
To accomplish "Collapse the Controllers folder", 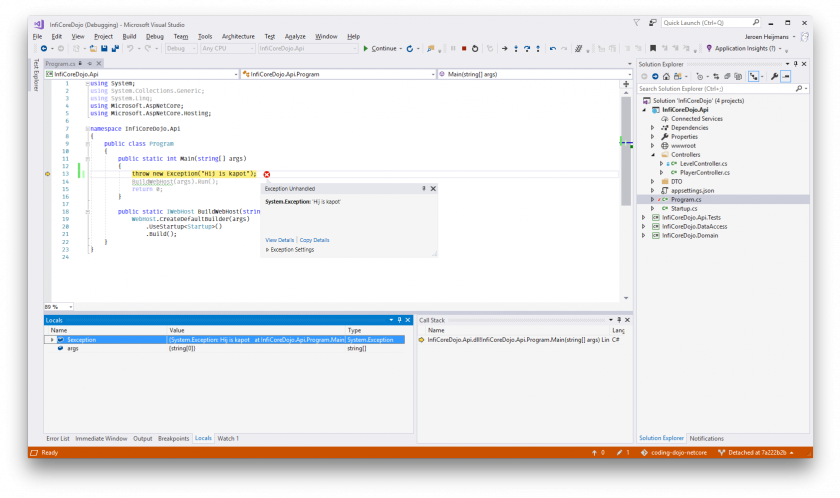I will click(x=652, y=154).
